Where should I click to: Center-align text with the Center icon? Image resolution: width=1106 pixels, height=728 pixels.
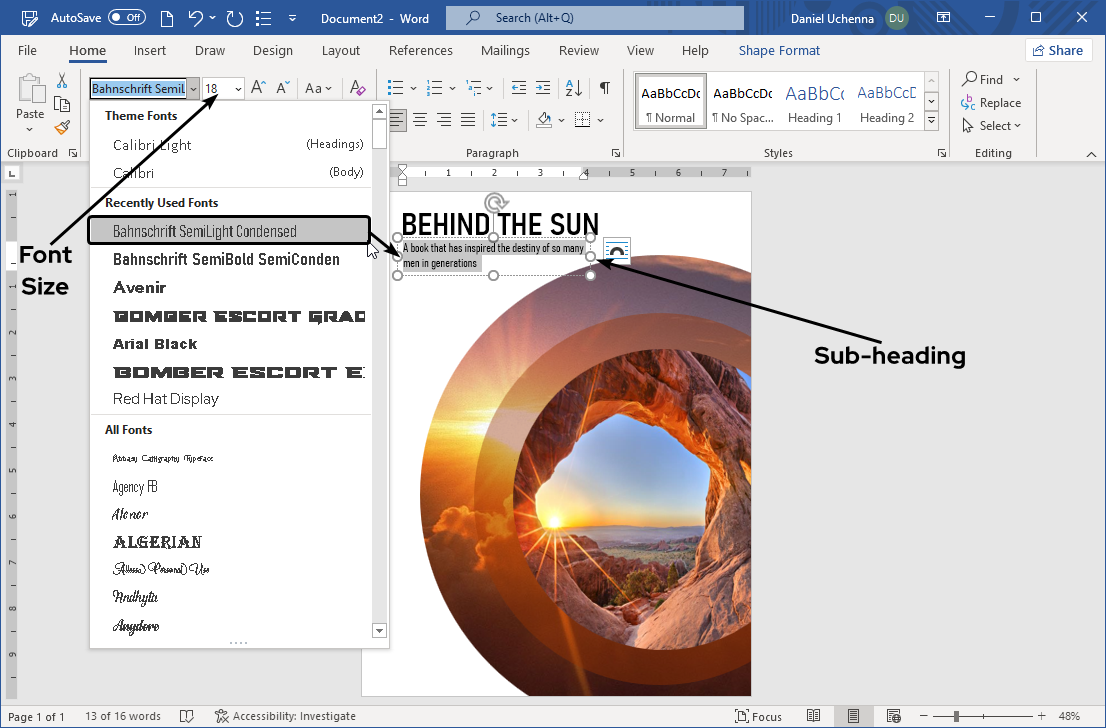click(x=421, y=120)
